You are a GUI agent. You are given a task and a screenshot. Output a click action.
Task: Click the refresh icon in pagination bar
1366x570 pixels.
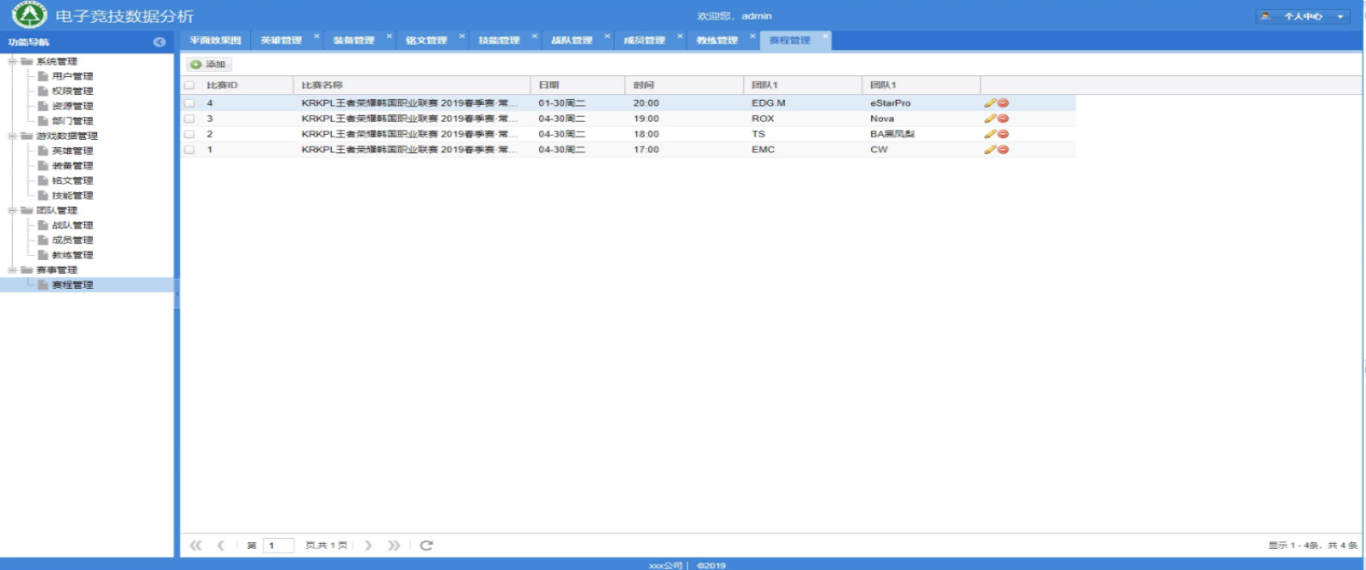tap(426, 545)
